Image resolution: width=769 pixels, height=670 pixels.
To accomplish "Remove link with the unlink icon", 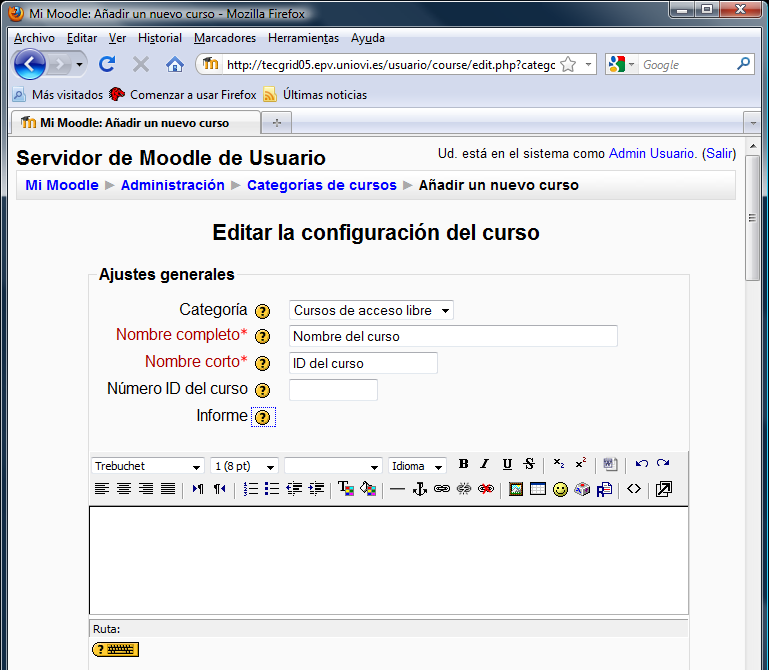I will [x=463, y=489].
